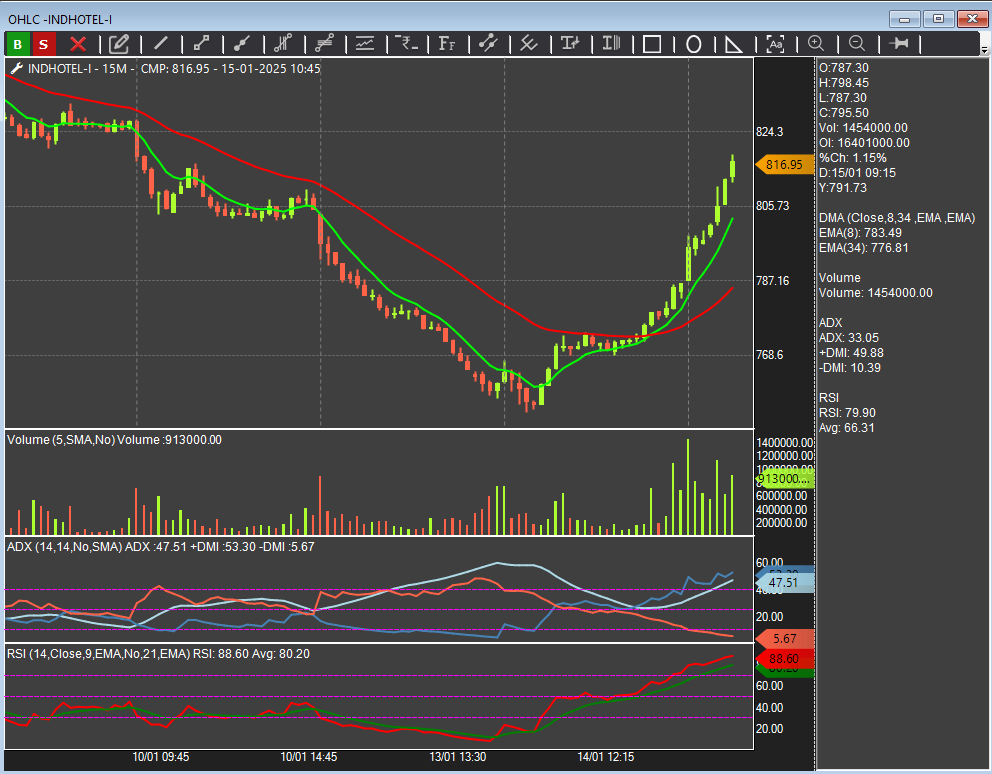This screenshot has width=992, height=774.
Task: Zoom in on the chart
Action: [x=816, y=43]
